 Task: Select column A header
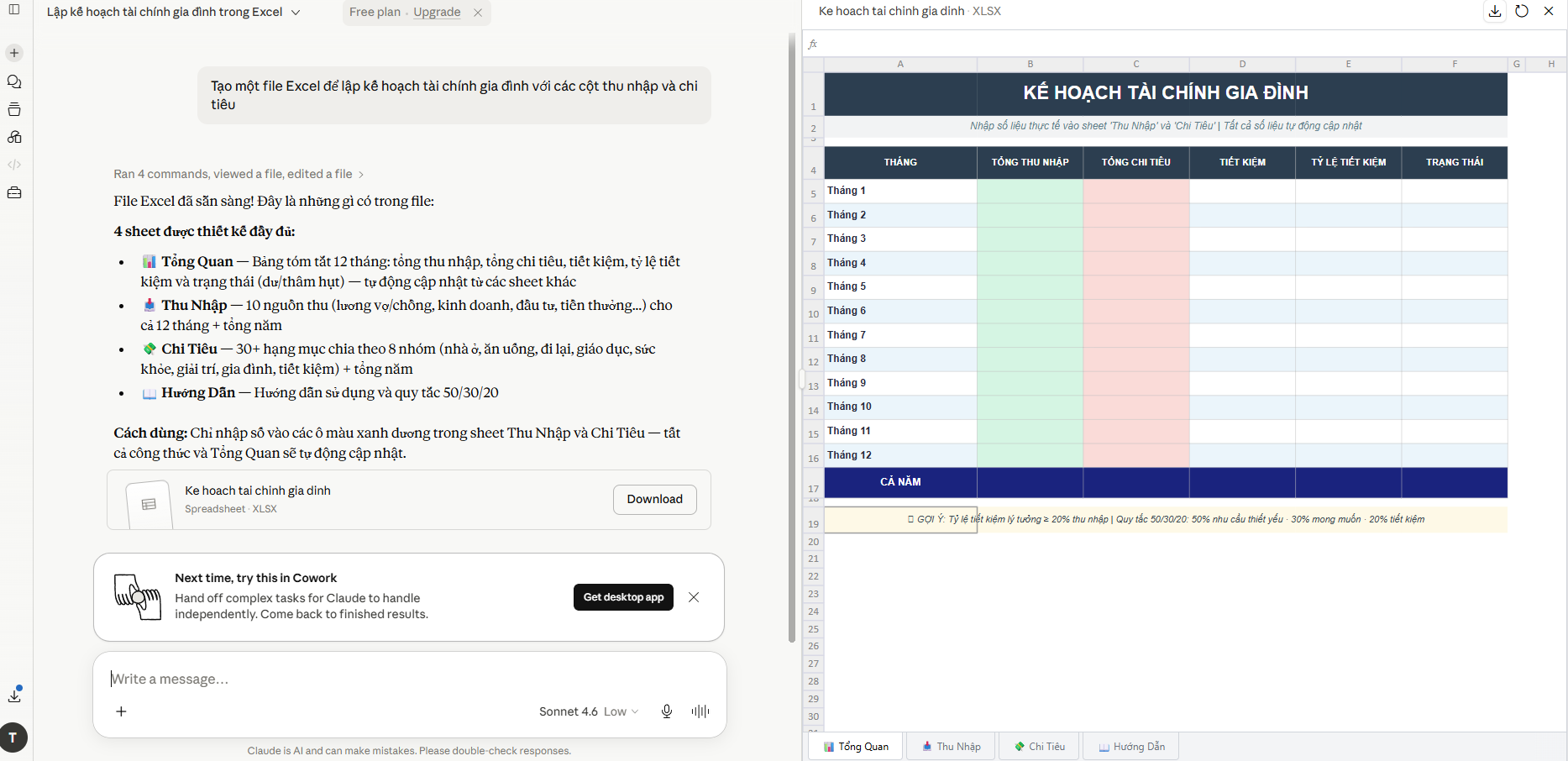[900, 64]
